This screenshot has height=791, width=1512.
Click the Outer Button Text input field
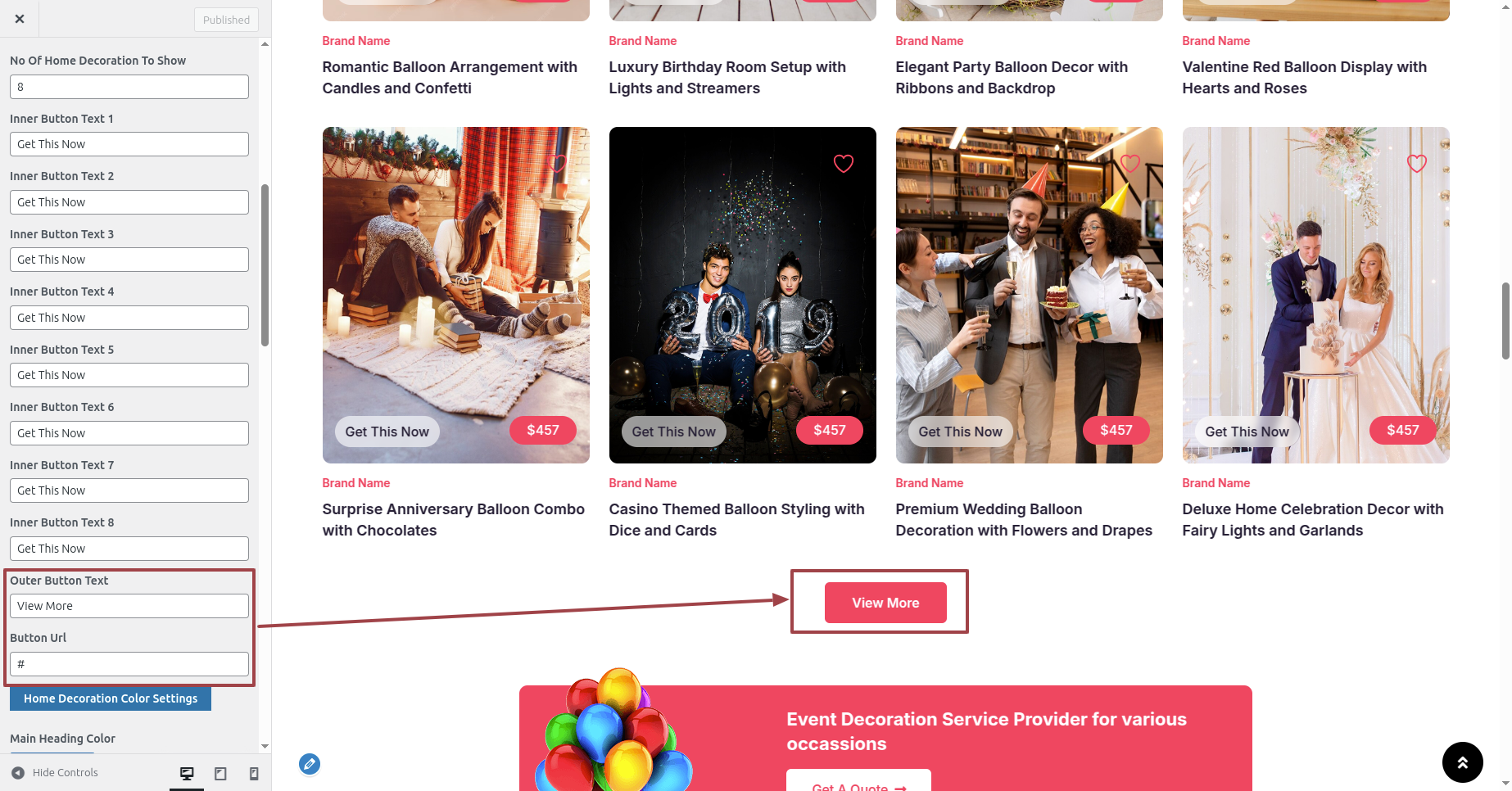[129, 606]
